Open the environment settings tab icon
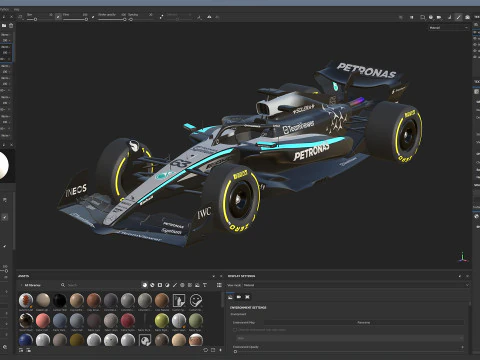Viewport: 480px width, 360px height. [230, 297]
